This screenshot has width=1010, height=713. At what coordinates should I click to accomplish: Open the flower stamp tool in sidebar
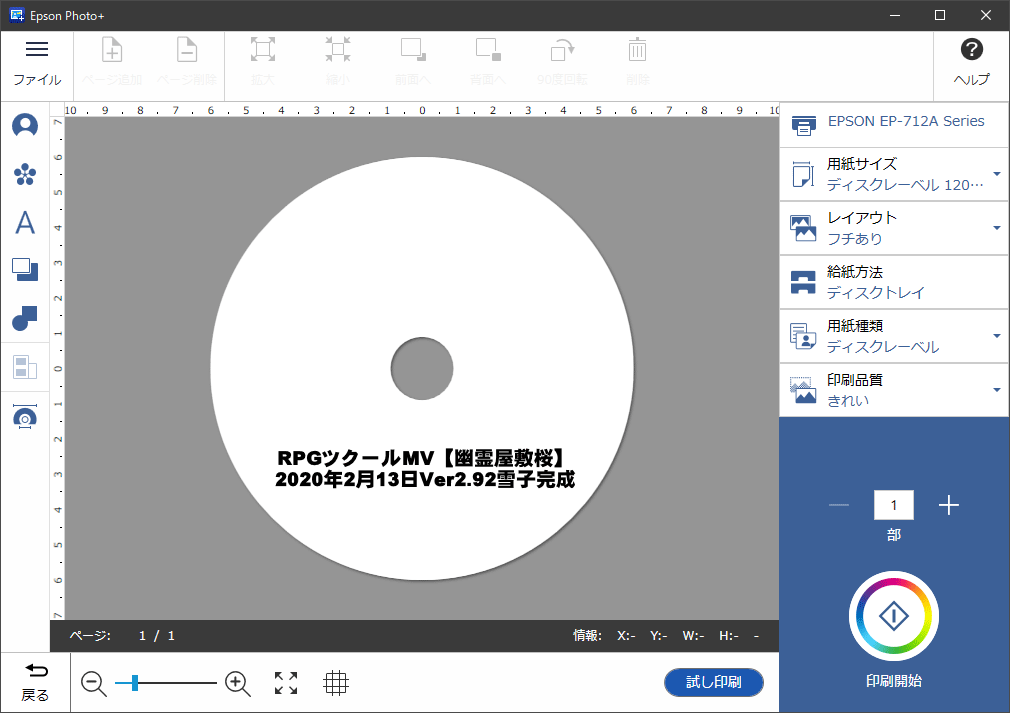[25, 174]
